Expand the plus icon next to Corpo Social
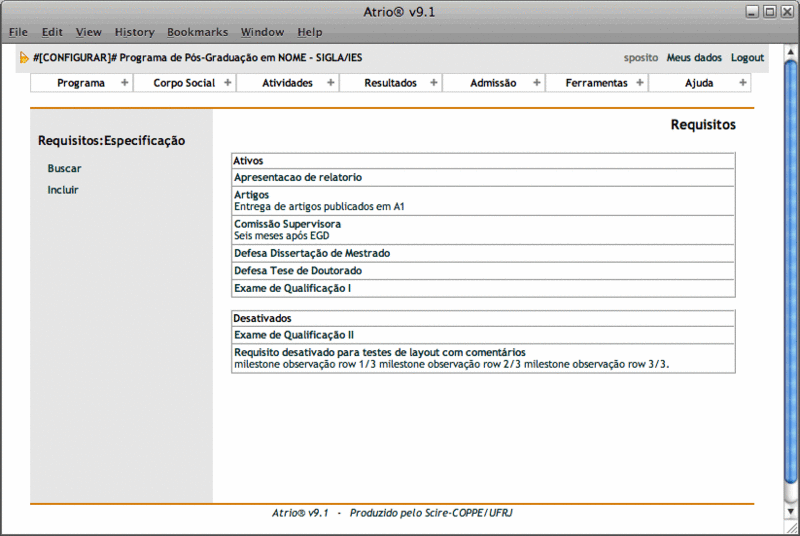800x536 pixels. point(227,83)
